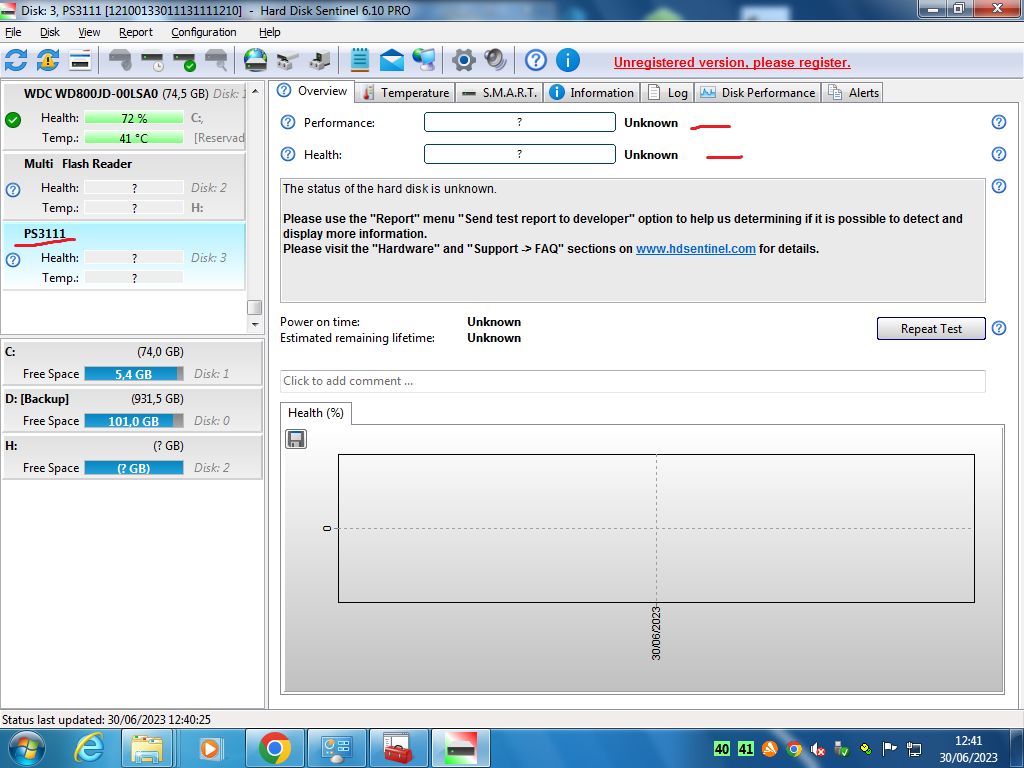Image resolution: width=1024 pixels, height=768 pixels.
Task: Open the gear configuration toolbar icon
Action: (x=464, y=60)
